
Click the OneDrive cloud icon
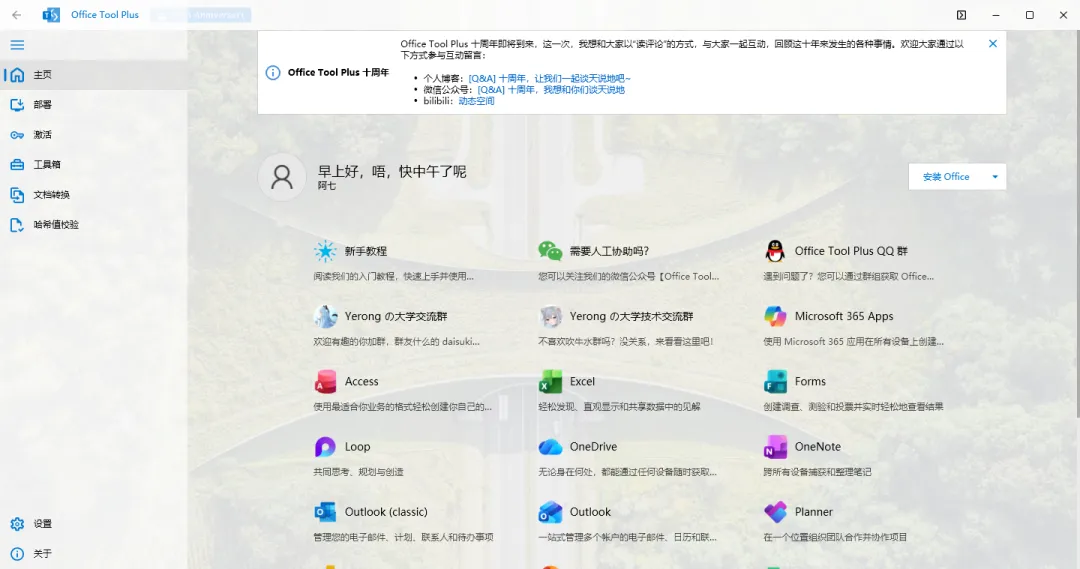(550, 446)
